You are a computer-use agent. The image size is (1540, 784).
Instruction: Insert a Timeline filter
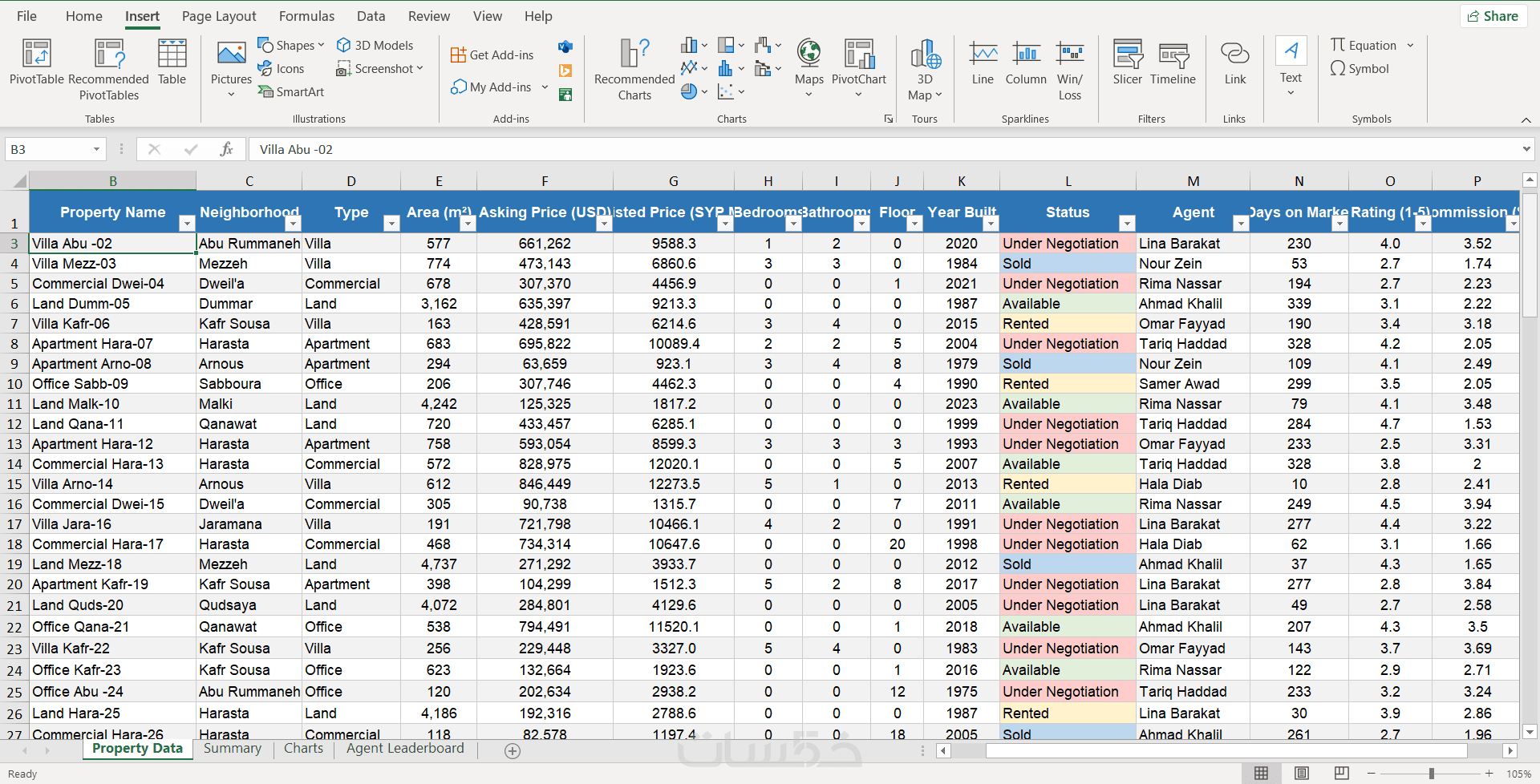[x=1172, y=63]
